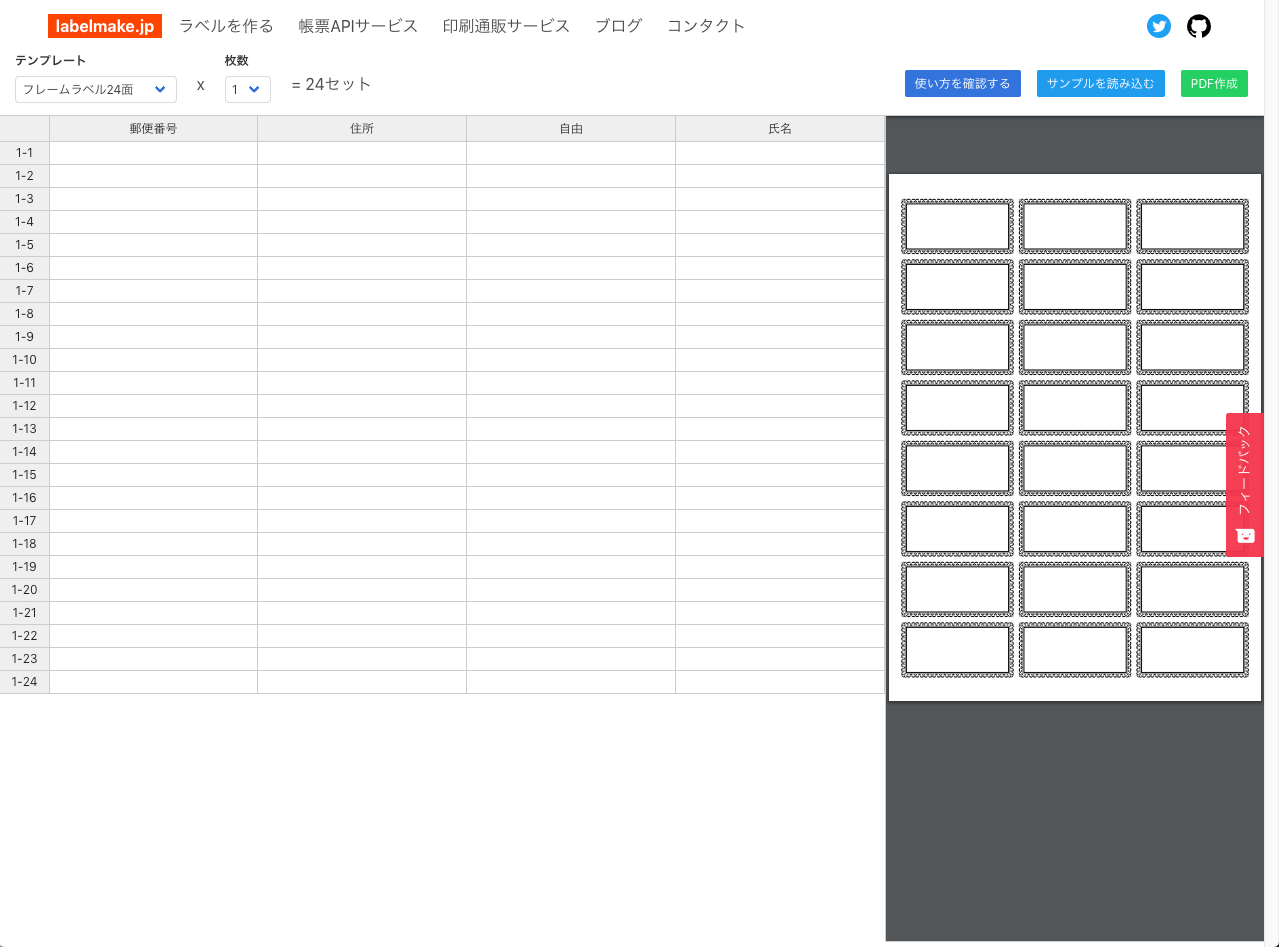Open the テンプレート template dropdown

pyautogui.click(x=95, y=89)
